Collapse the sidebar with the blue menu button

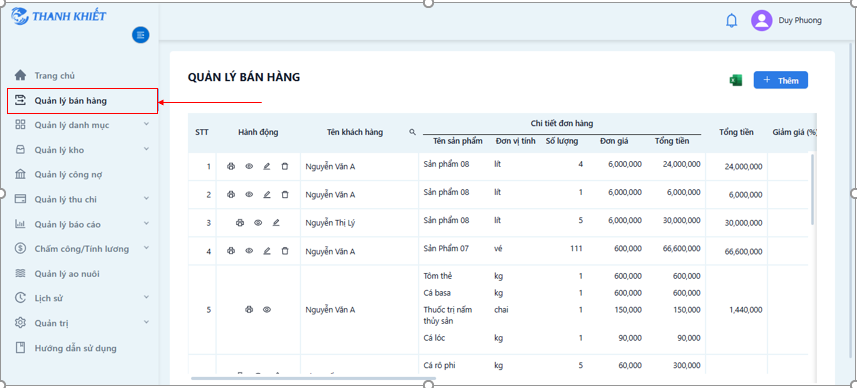[x=140, y=35]
